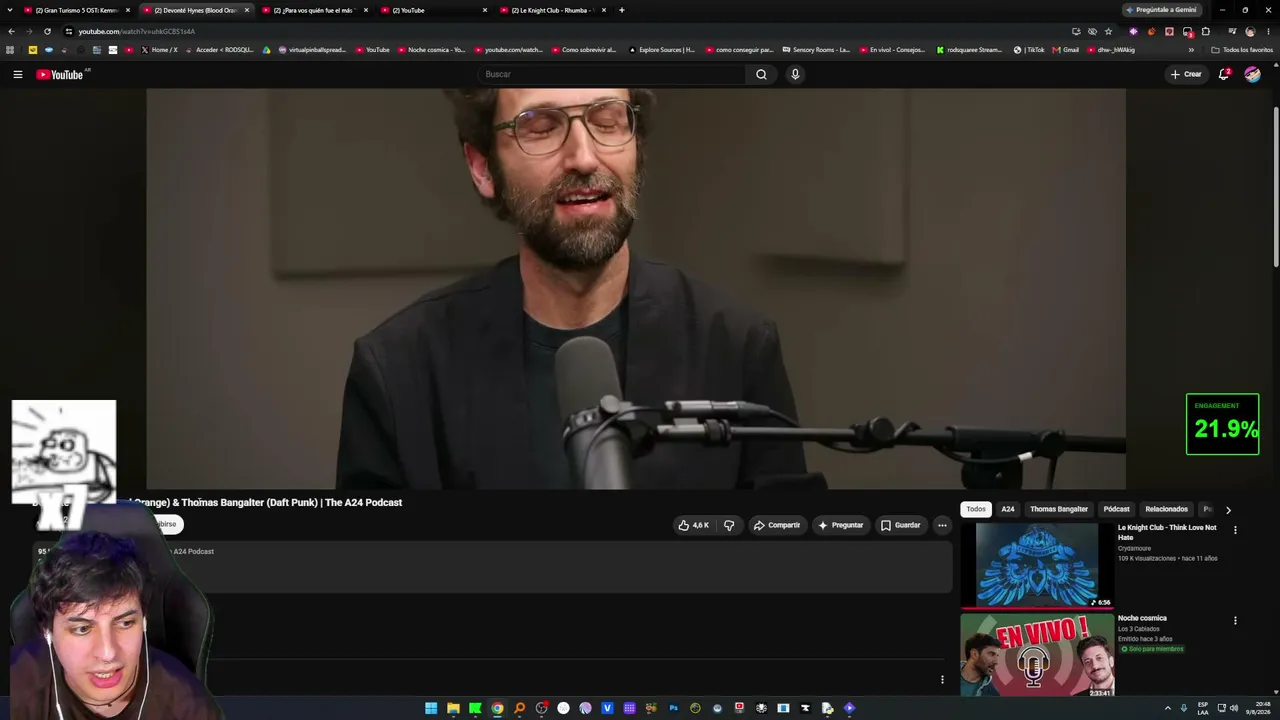Open the Explore Sources bookmark
The image size is (1280, 720).
661,49
